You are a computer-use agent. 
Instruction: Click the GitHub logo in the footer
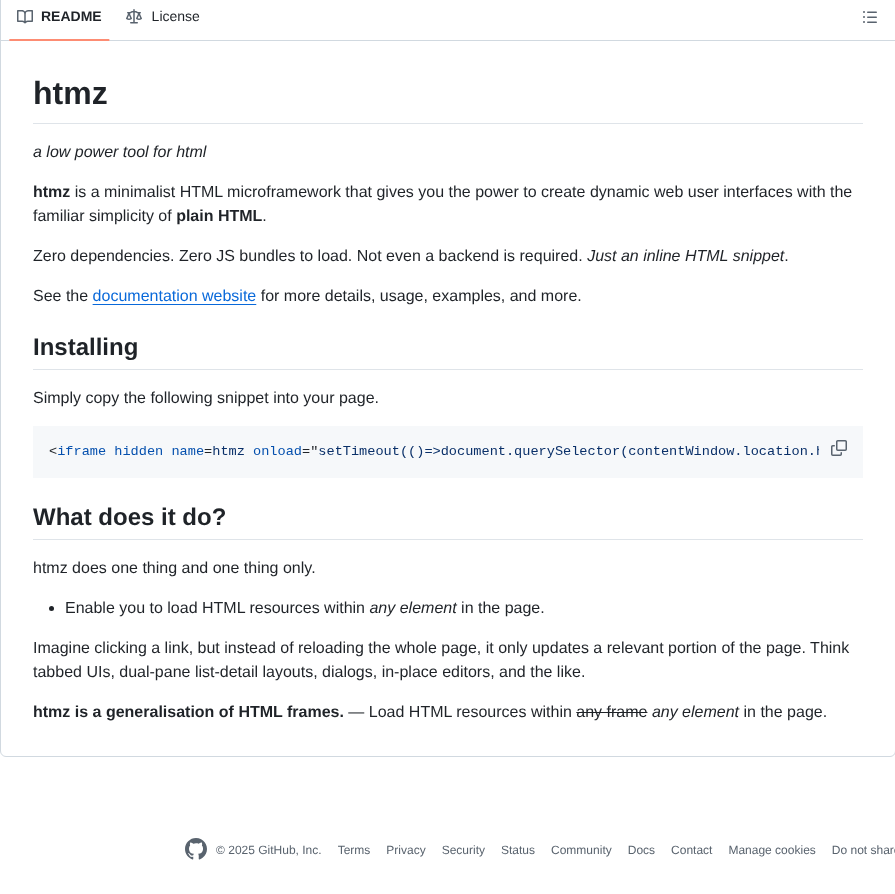196,849
